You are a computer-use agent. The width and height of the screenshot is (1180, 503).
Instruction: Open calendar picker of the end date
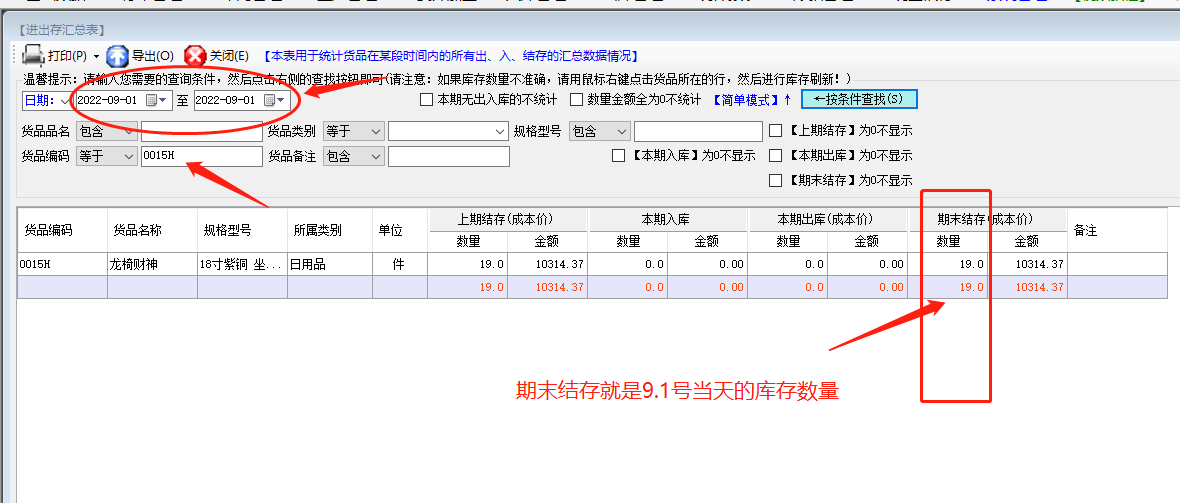[x=274, y=100]
